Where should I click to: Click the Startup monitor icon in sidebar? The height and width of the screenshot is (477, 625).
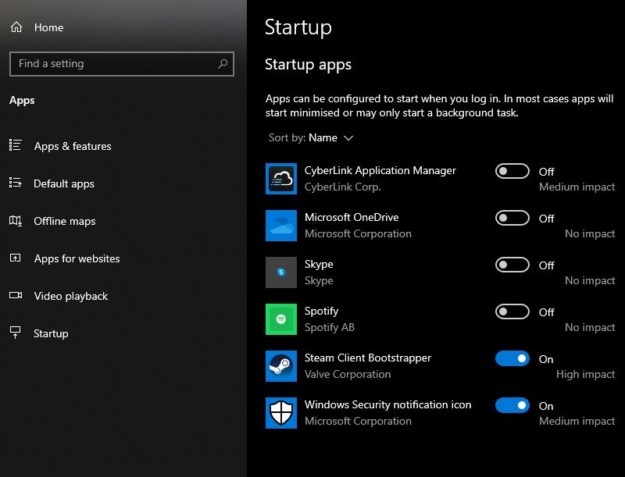(x=15, y=332)
